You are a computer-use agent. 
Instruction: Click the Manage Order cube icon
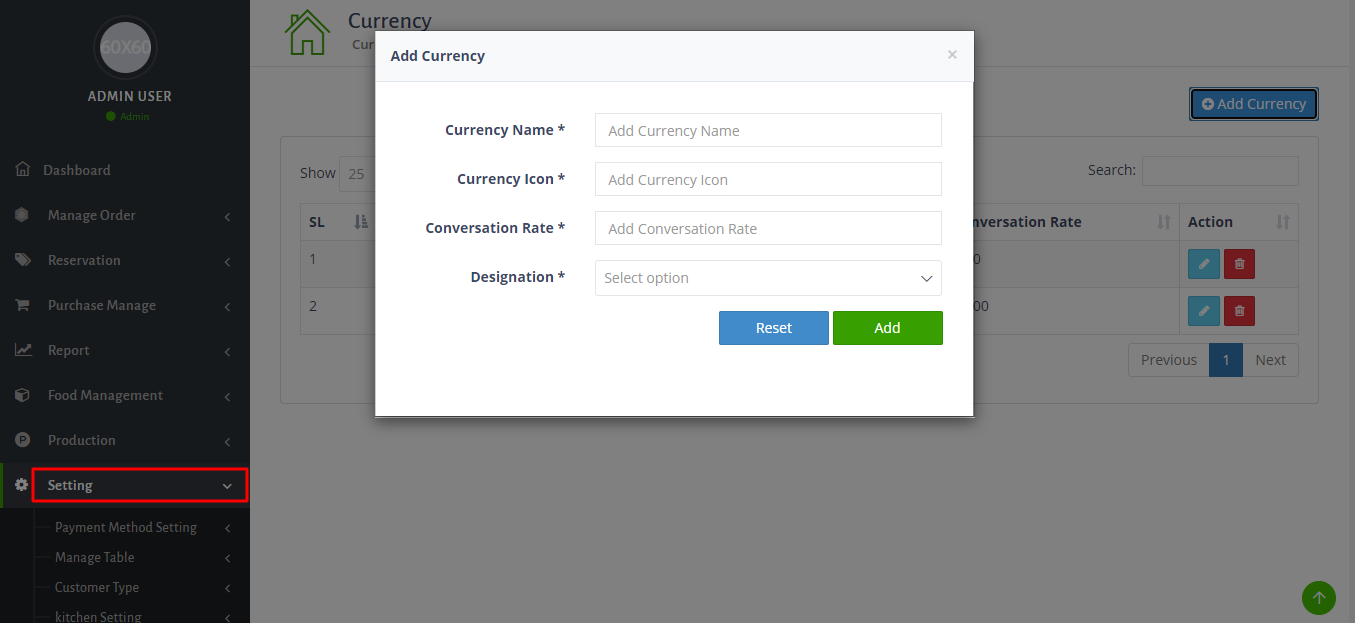pyautogui.click(x=22, y=215)
